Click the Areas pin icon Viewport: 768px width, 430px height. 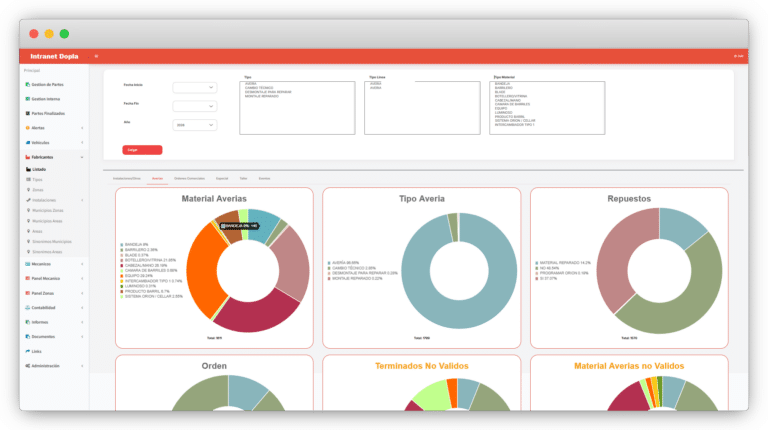click(x=28, y=231)
